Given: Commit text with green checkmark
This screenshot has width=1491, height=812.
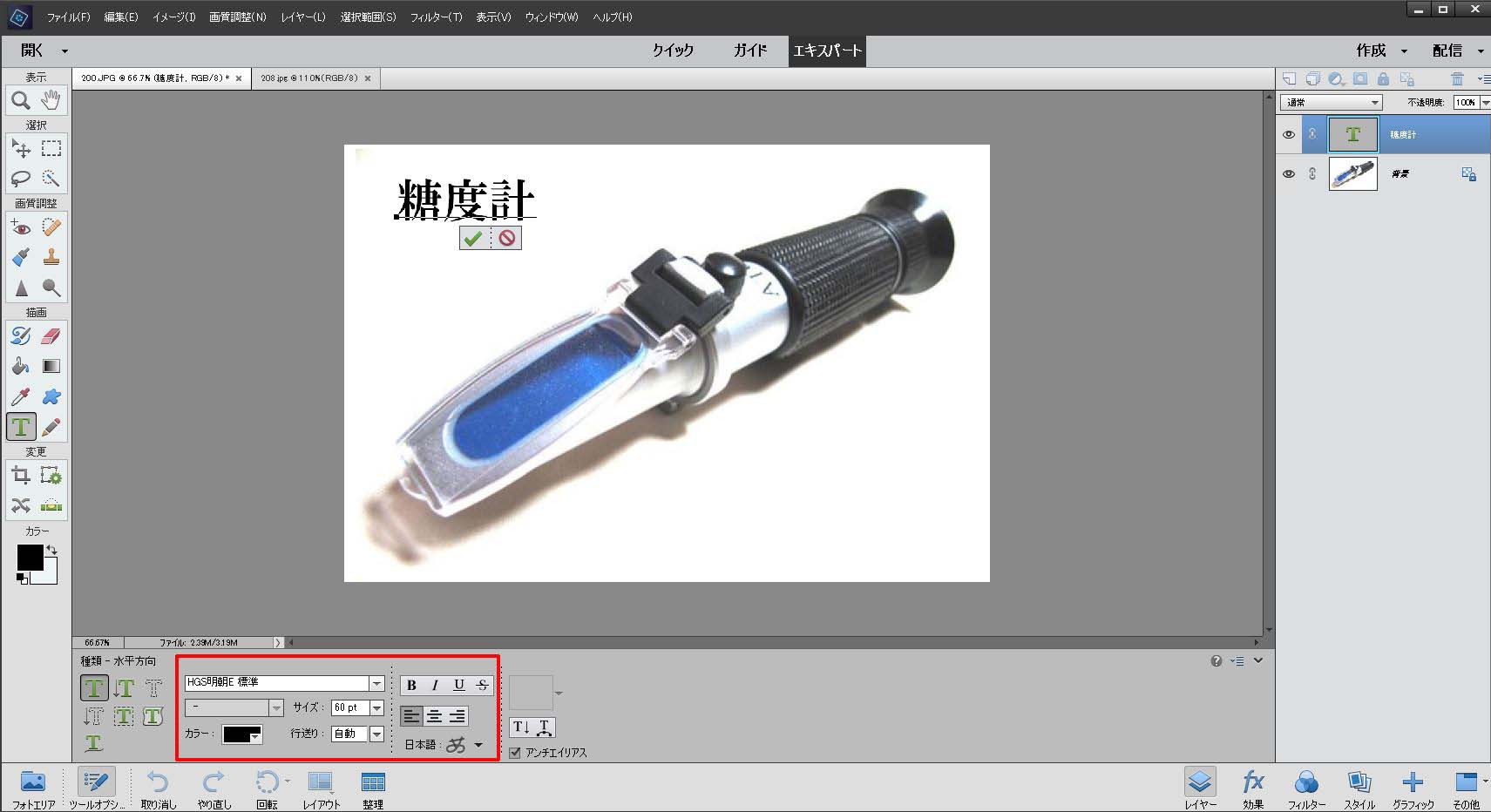Looking at the screenshot, I should [x=473, y=239].
